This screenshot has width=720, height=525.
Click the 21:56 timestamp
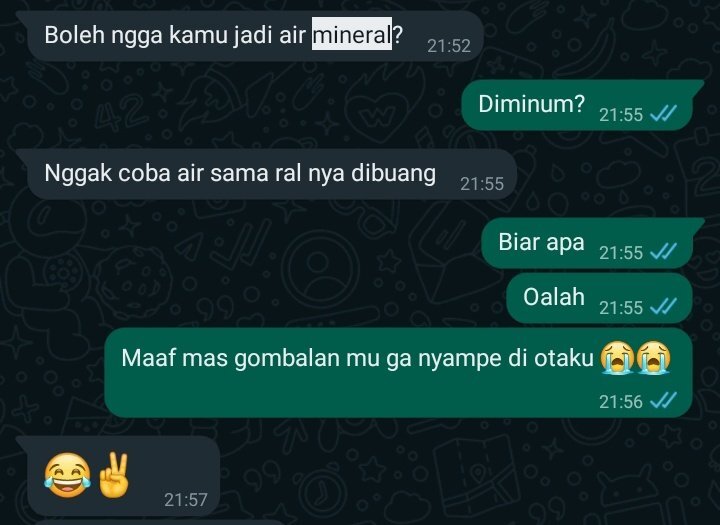tap(621, 402)
